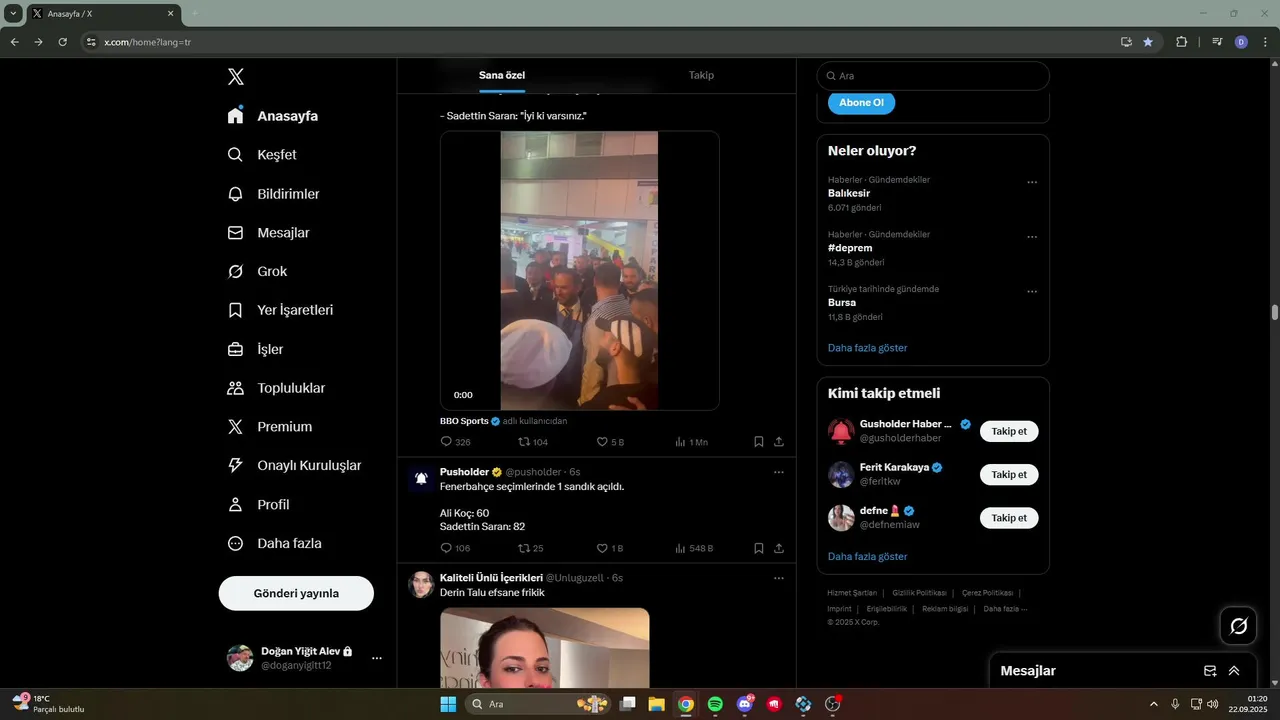Show more suggestions under Kimi takip etmeli
Viewport: 1280px width, 720px height.
[x=868, y=557]
